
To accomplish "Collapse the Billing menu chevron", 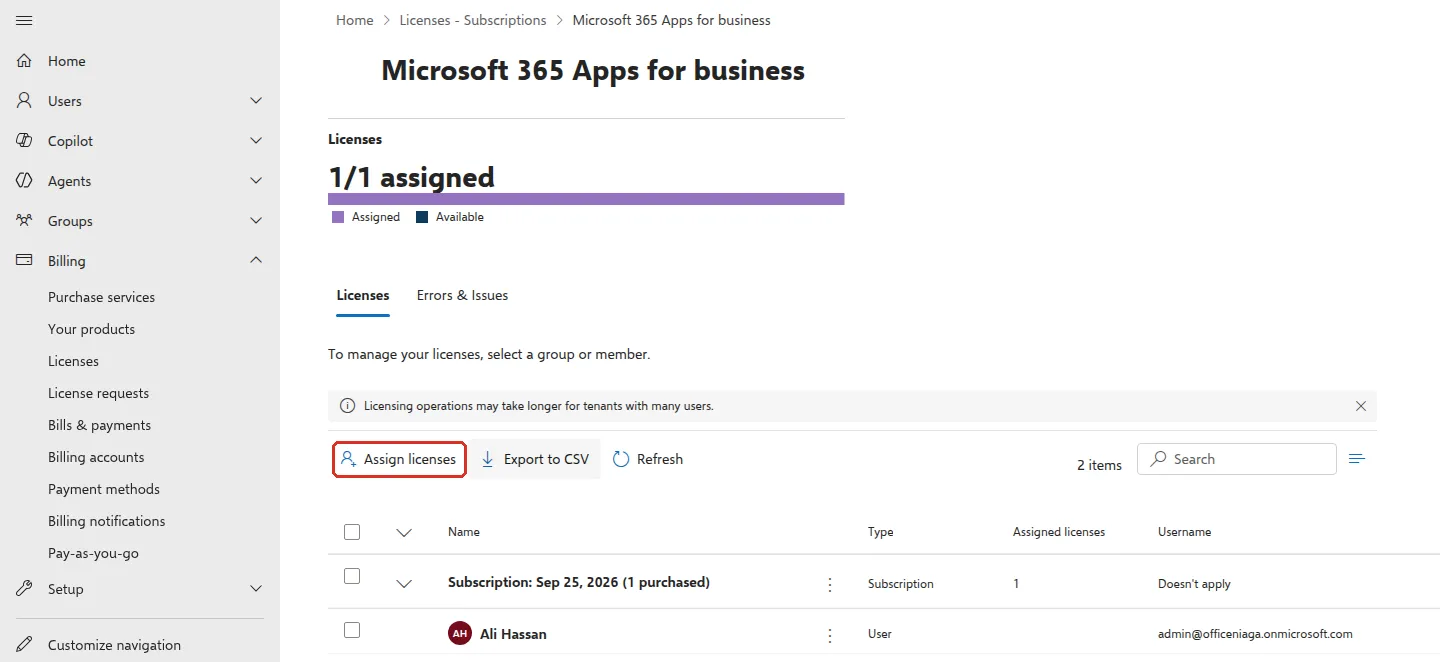I will coord(256,261).
